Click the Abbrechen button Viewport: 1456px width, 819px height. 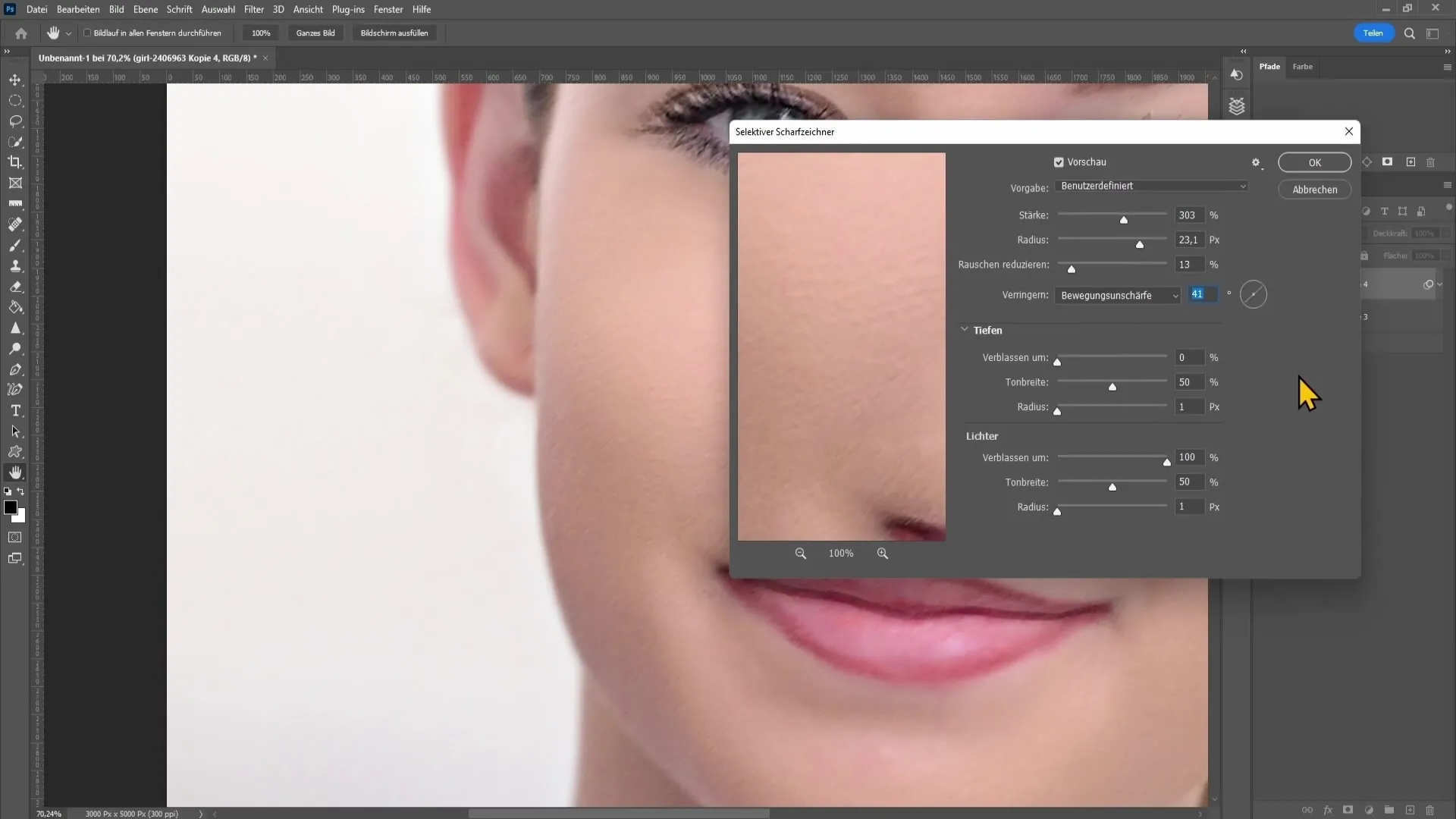[x=1314, y=190]
